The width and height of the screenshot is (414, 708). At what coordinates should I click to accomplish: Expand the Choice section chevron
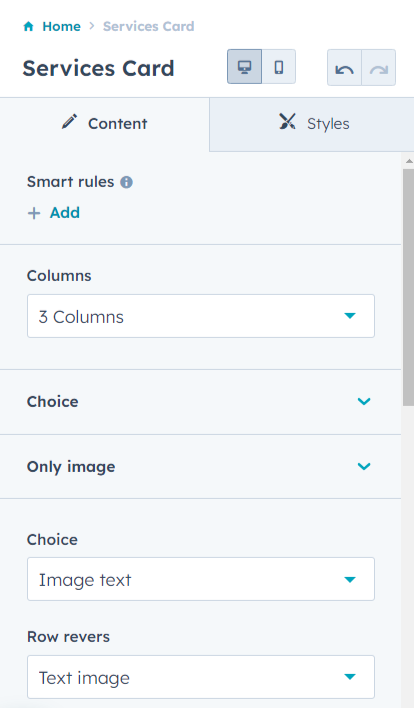pyautogui.click(x=364, y=401)
